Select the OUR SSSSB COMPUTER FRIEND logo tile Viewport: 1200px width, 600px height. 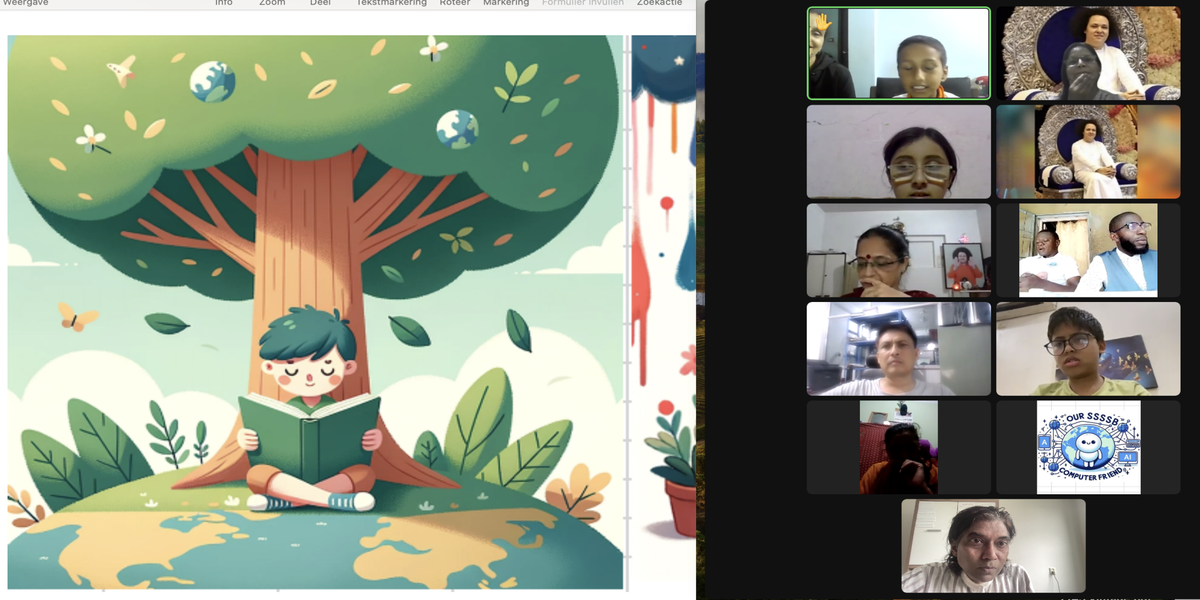point(1088,447)
